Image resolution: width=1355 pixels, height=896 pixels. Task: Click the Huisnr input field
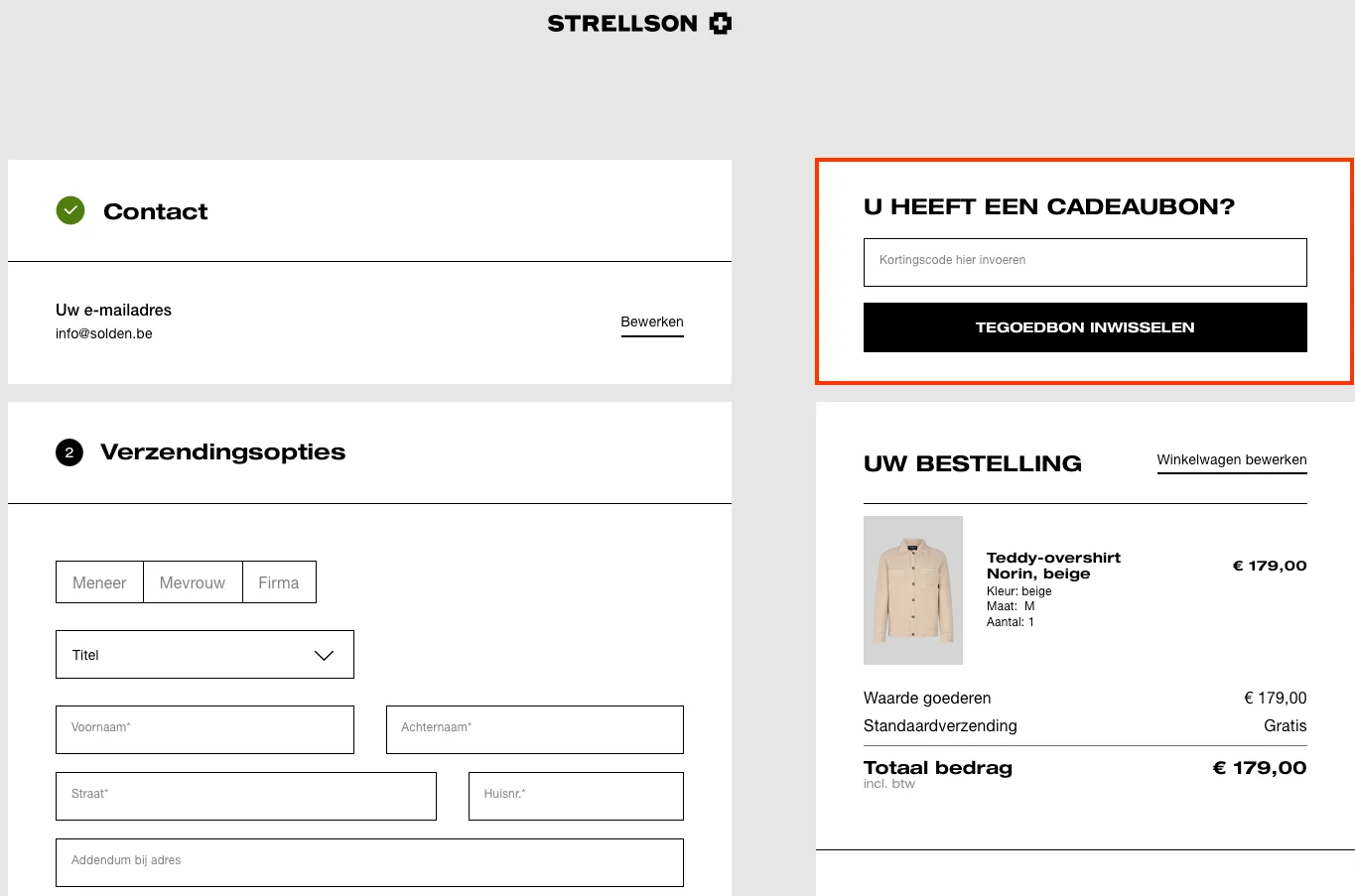[x=575, y=795]
